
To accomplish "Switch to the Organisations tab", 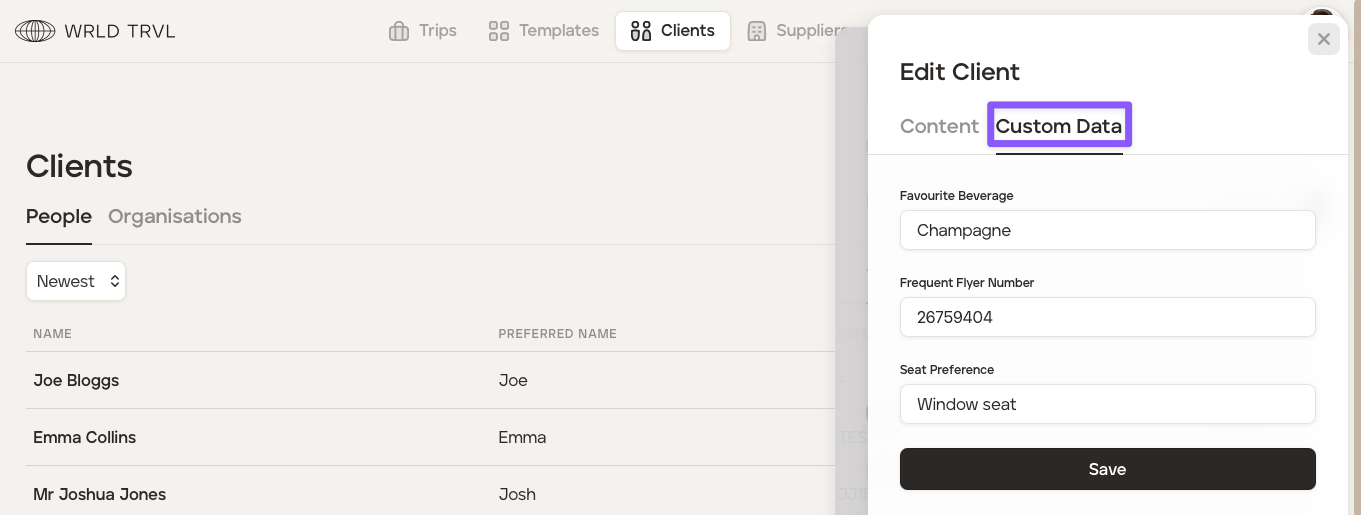I will pyautogui.click(x=174, y=216).
